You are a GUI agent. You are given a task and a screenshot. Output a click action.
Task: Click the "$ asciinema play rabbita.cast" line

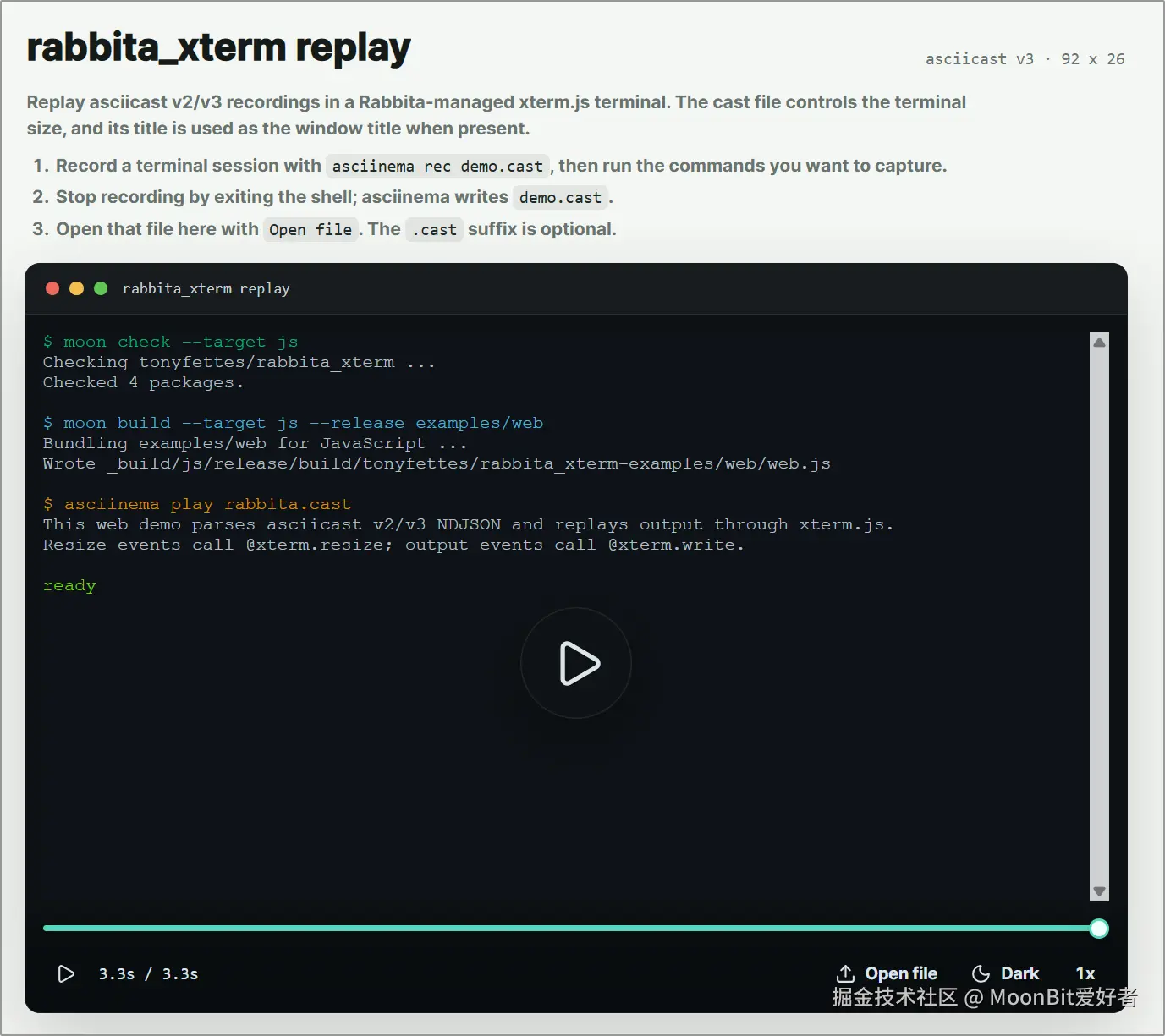197,504
